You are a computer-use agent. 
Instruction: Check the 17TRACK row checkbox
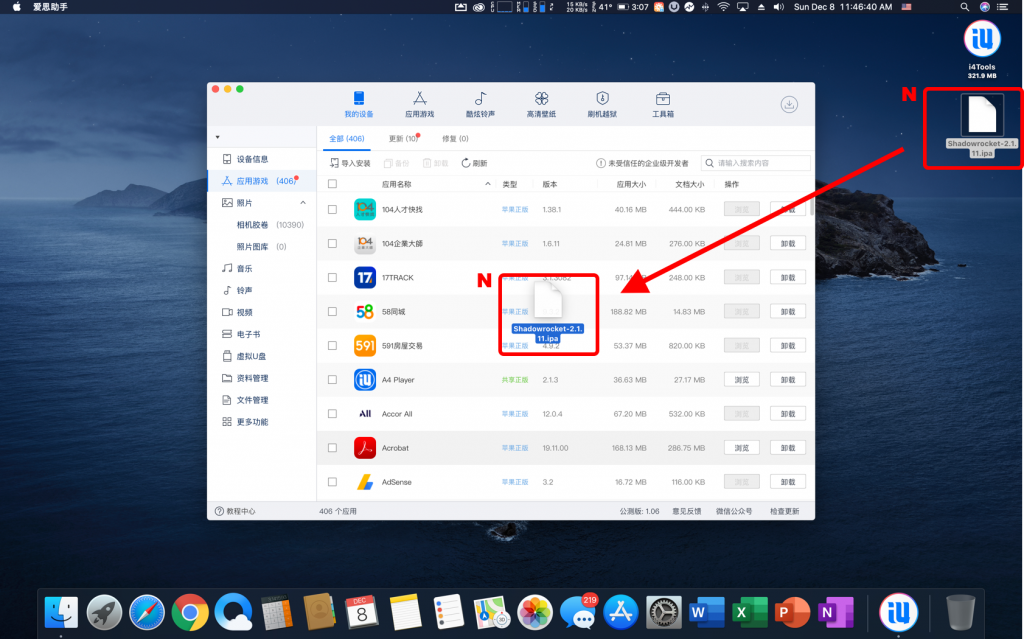point(332,278)
